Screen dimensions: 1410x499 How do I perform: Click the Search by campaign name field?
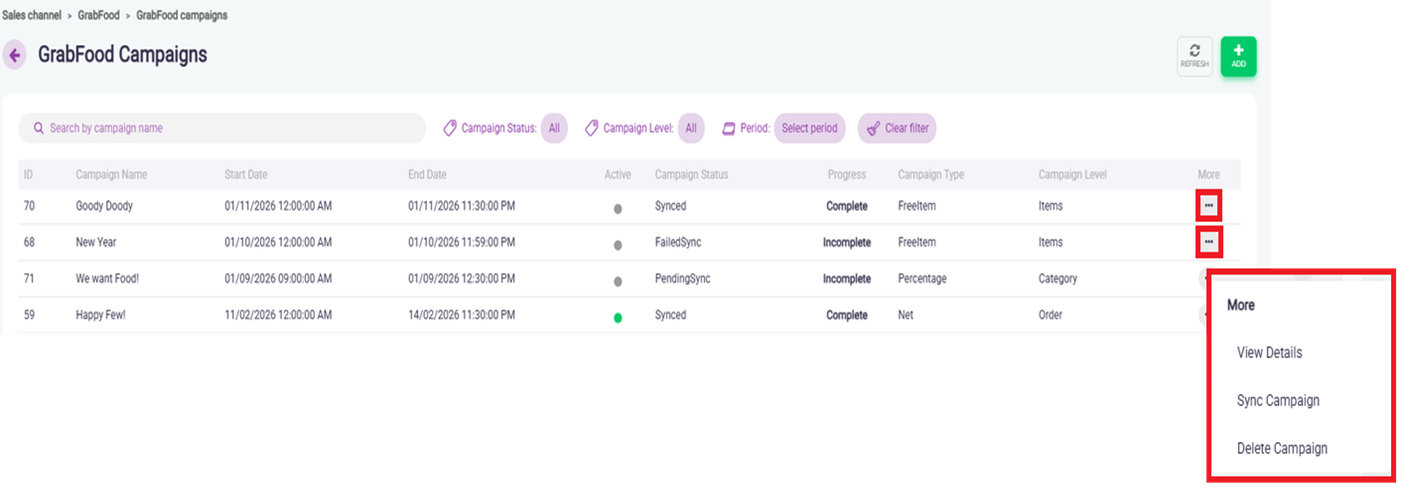click(x=230, y=129)
